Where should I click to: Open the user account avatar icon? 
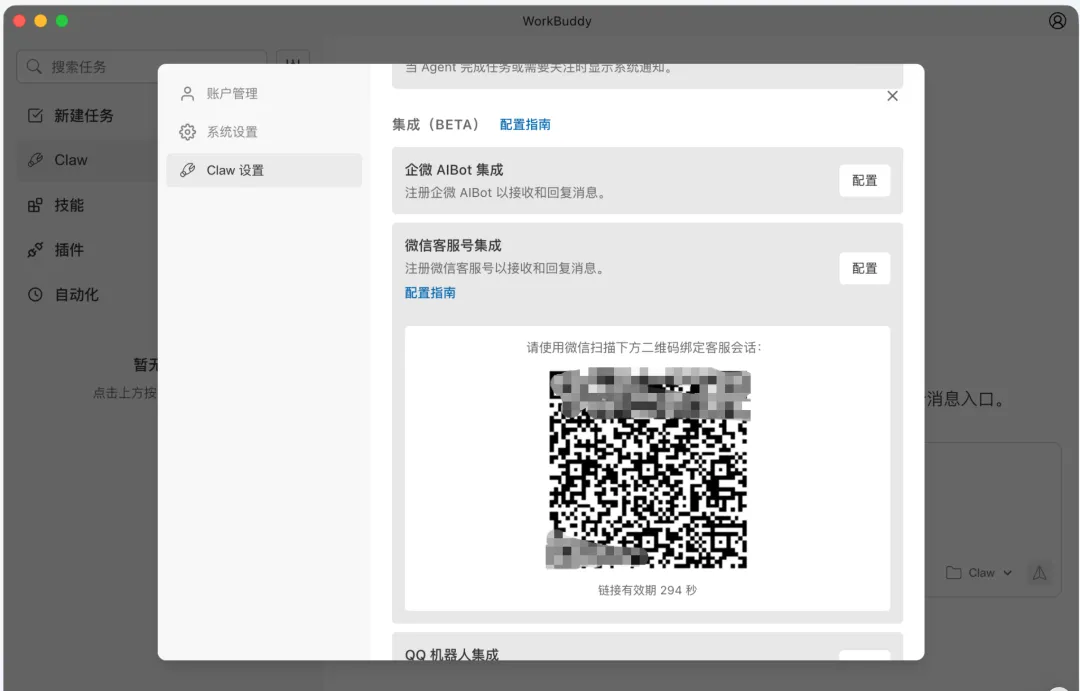pyautogui.click(x=1057, y=21)
